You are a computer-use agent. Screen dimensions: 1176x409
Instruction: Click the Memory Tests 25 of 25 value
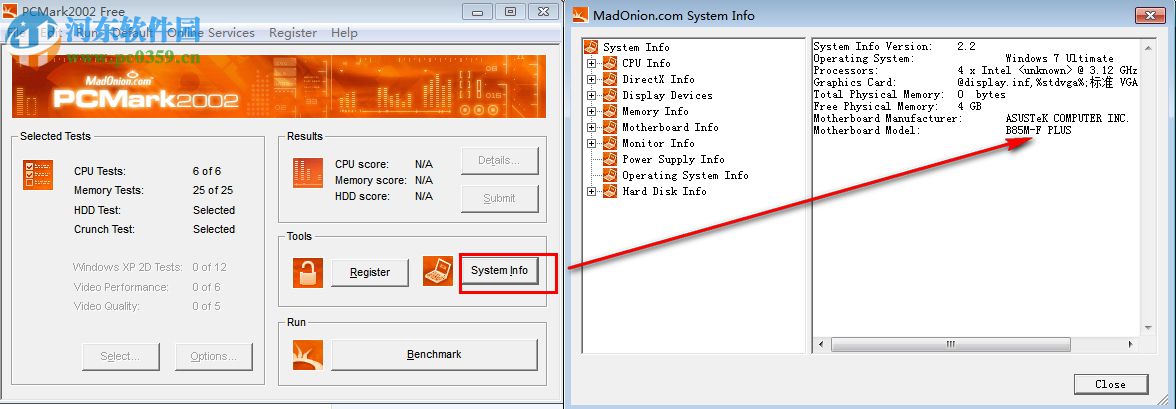pyautogui.click(x=213, y=191)
